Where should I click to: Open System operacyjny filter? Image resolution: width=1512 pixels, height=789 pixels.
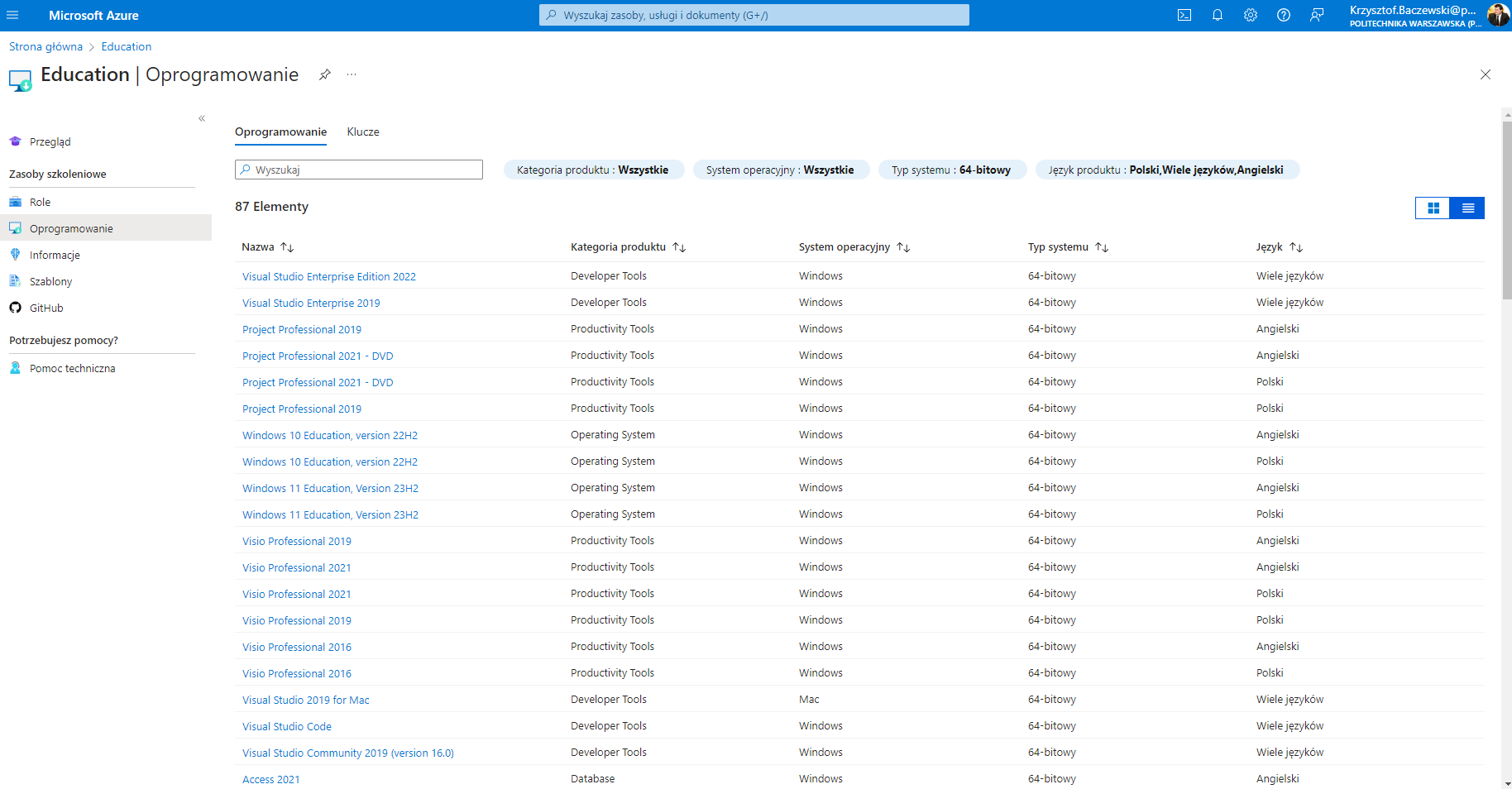pos(781,170)
